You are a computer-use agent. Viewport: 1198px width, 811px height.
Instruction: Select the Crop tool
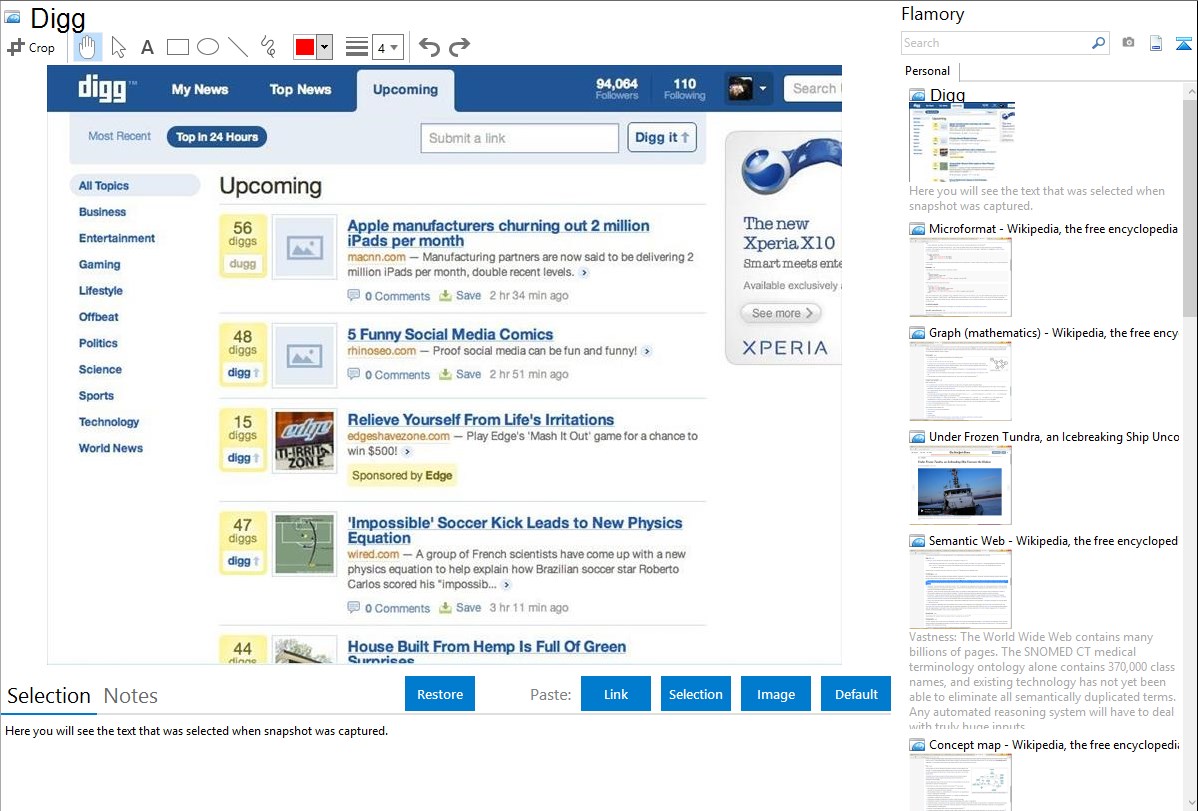[x=31, y=47]
